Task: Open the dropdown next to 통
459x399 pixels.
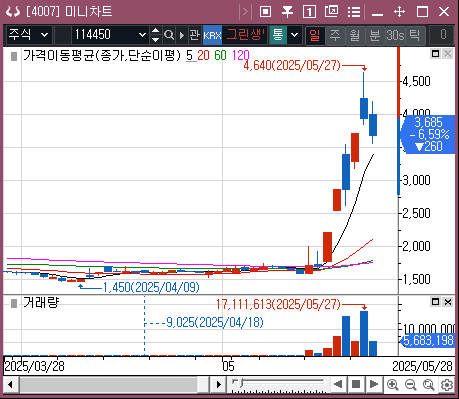Action: click(294, 35)
